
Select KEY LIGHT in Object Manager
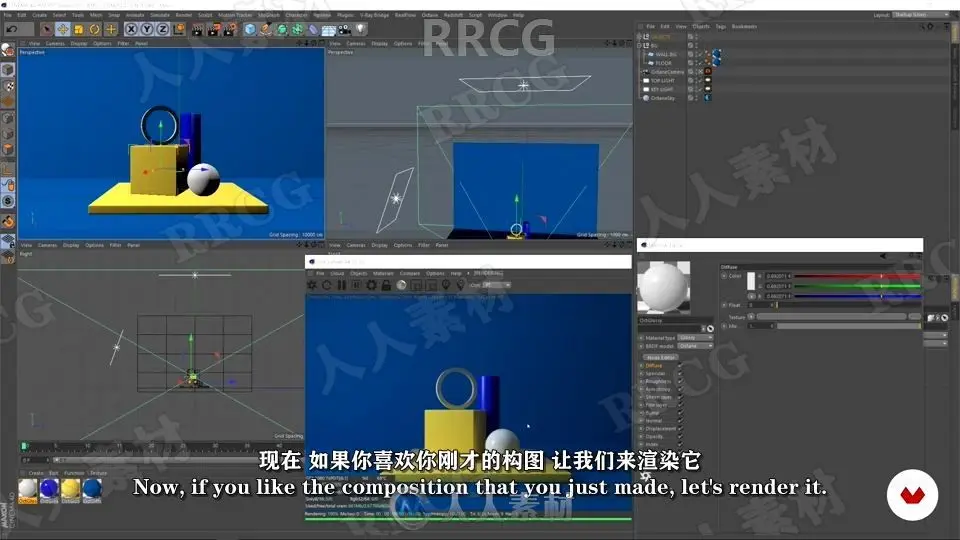(662, 89)
